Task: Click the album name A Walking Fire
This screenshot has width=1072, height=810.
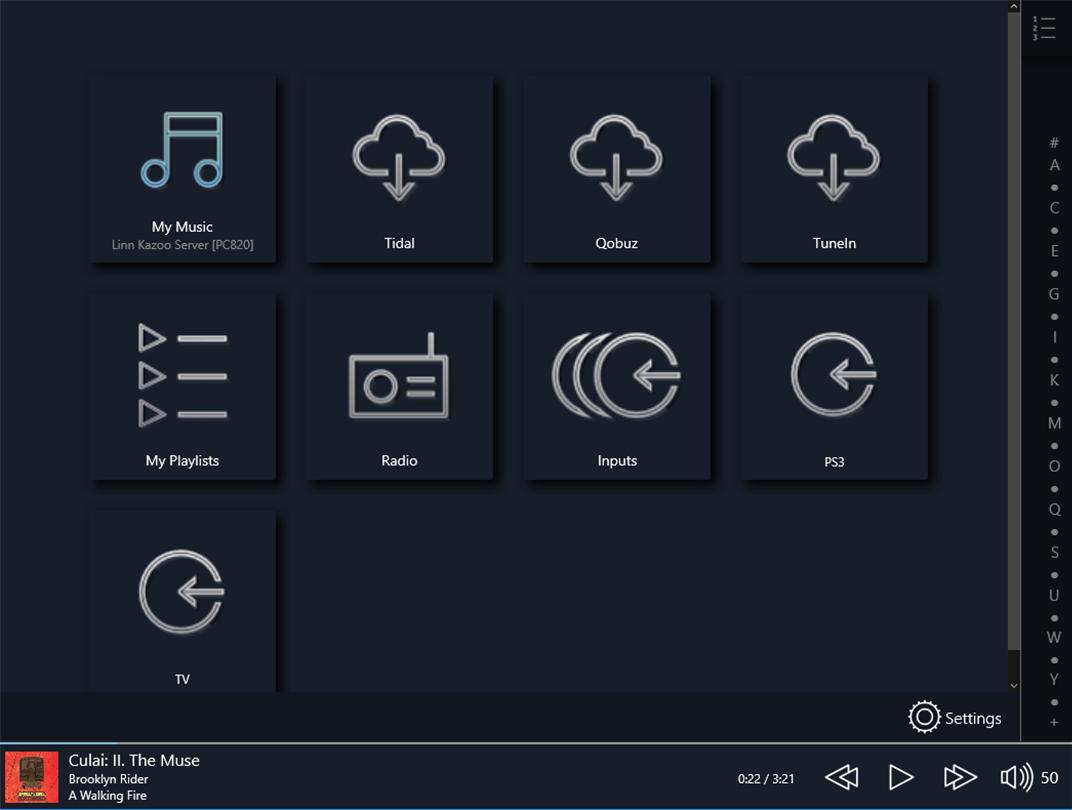Action: (x=107, y=795)
